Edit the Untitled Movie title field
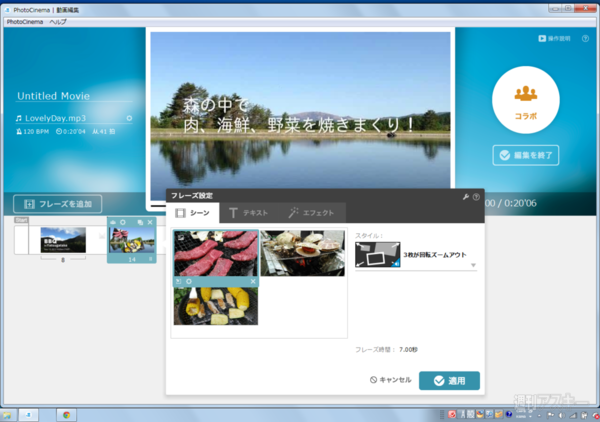 coord(74,96)
